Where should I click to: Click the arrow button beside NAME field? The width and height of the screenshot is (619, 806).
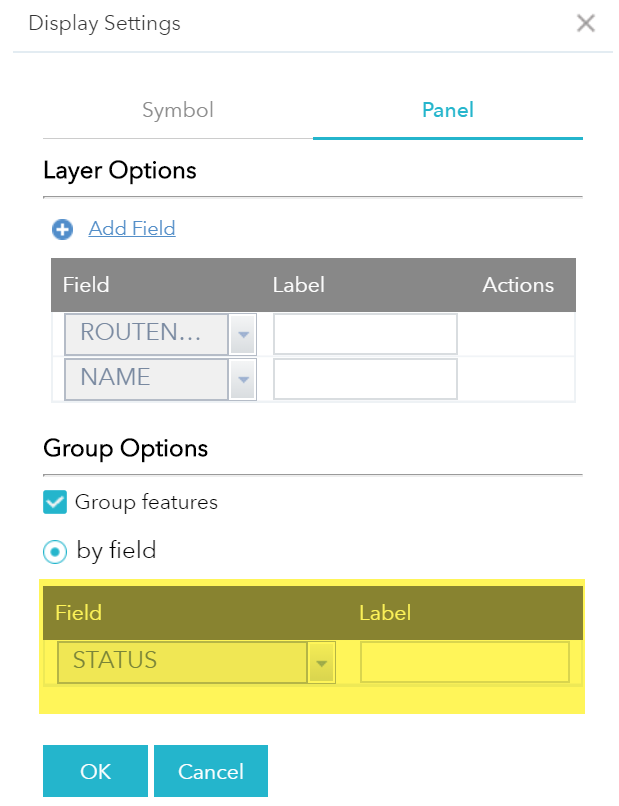[243, 379]
